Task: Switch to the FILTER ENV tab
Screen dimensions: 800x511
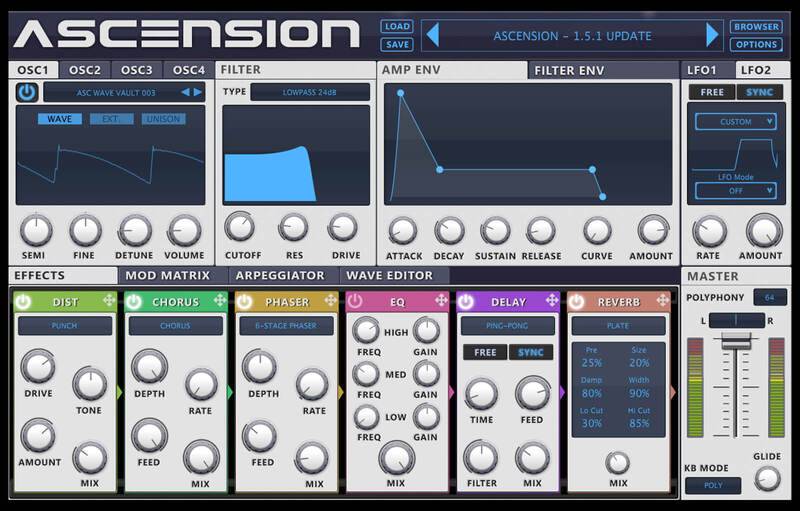Action: pos(604,70)
